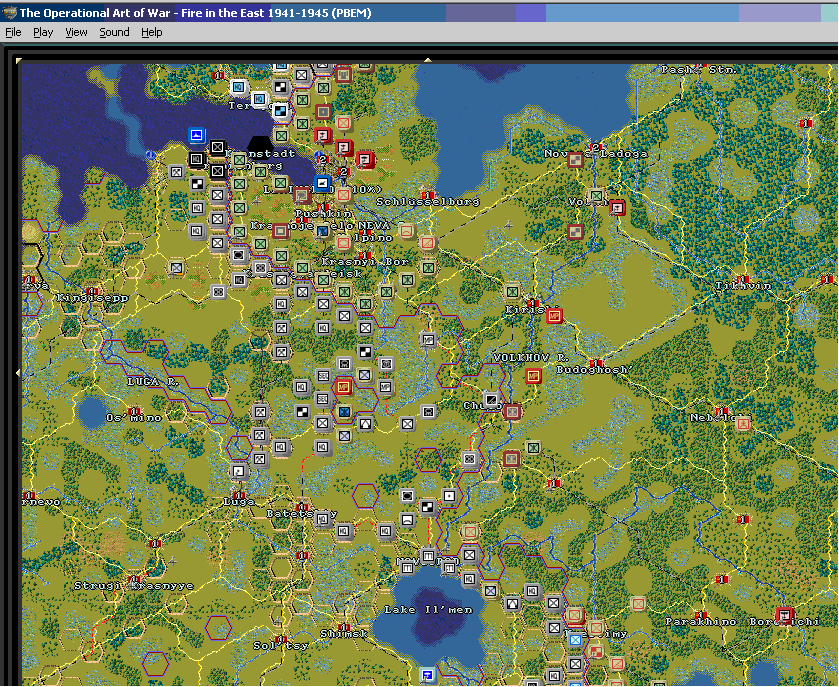The image size is (839, 687).
Task: Click the Kingisepp town label
Action: pyautogui.click(x=92, y=298)
